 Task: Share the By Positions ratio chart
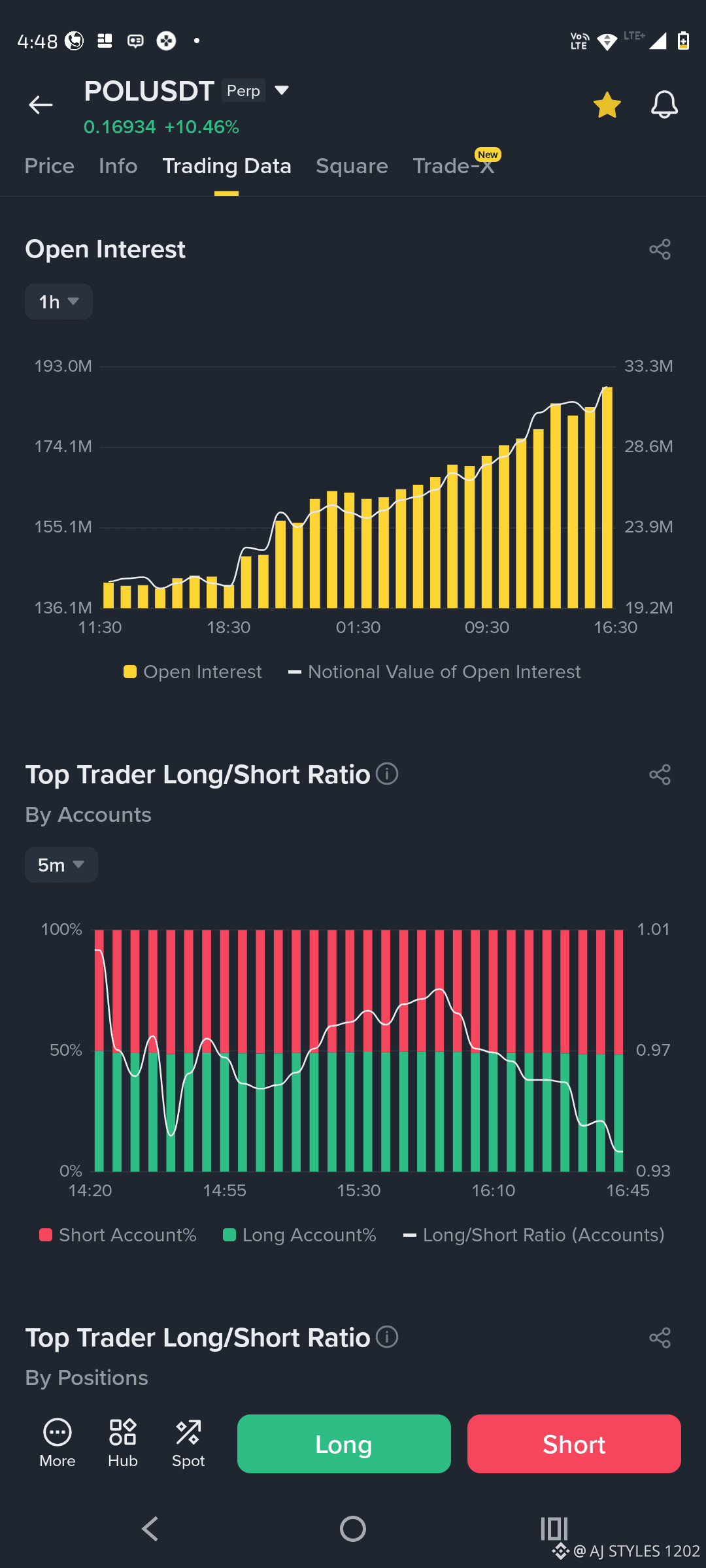pyautogui.click(x=660, y=1337)
